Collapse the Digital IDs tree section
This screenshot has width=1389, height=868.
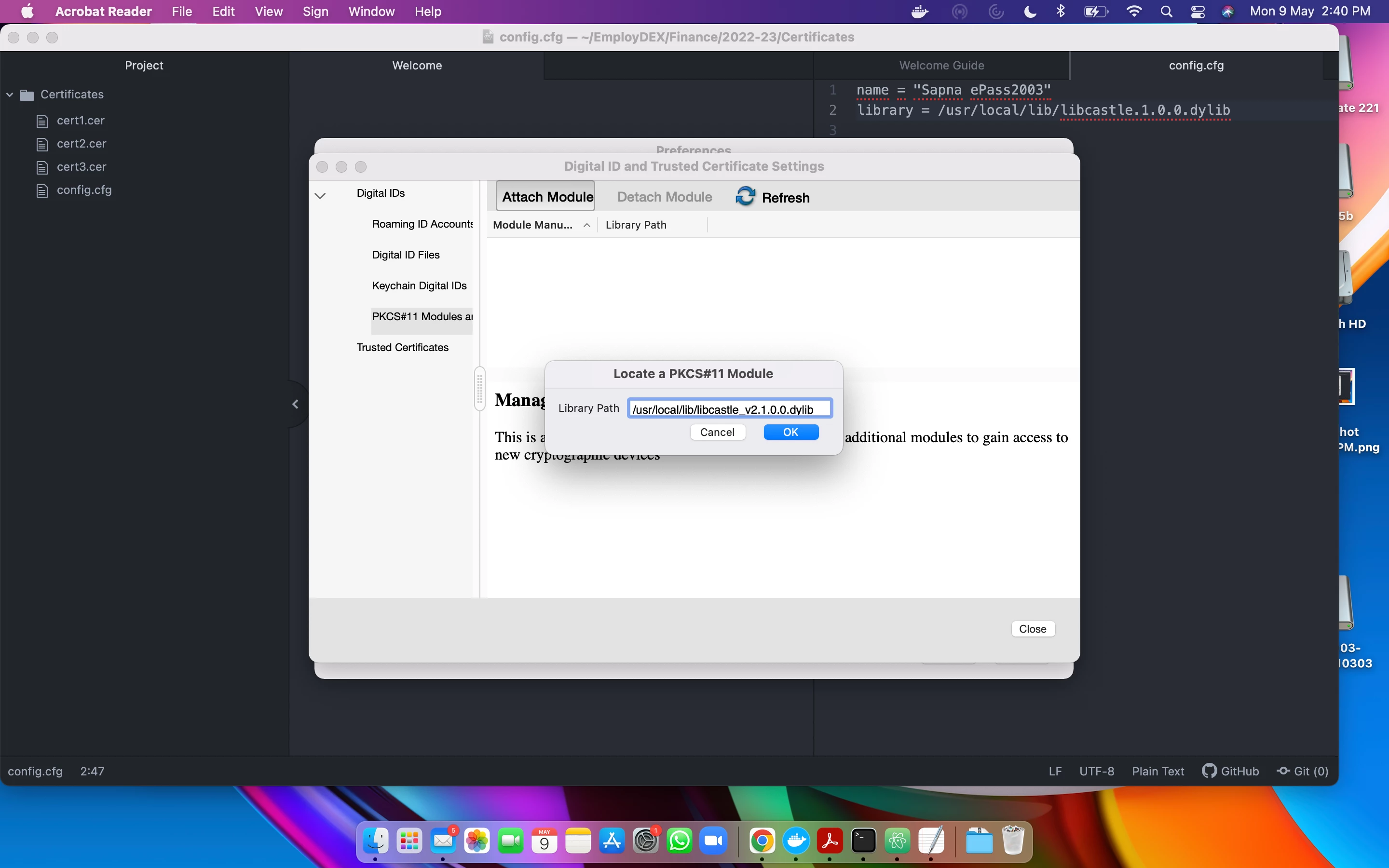[320, 196]
